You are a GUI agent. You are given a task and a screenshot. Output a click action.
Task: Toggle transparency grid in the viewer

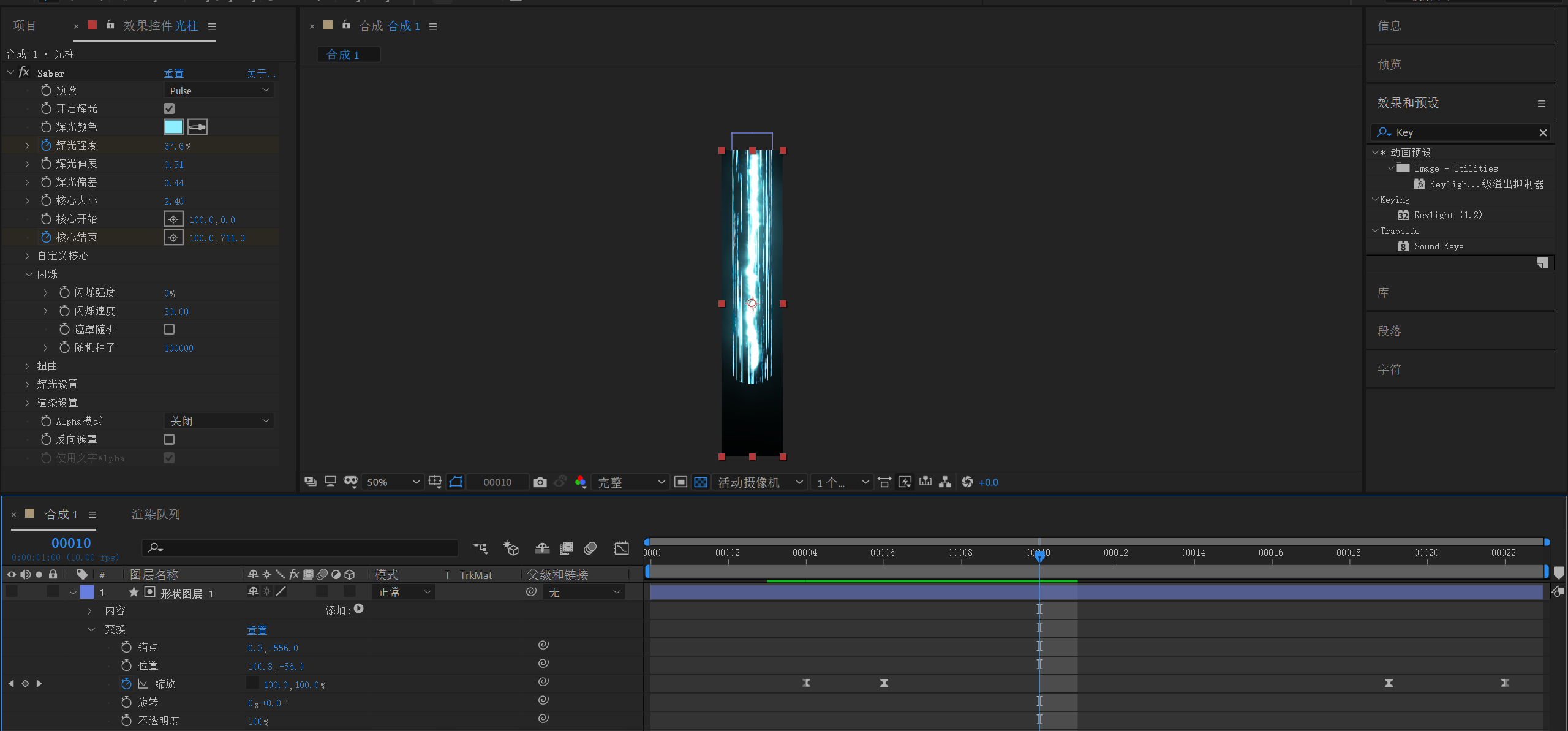tap(701, 482)
